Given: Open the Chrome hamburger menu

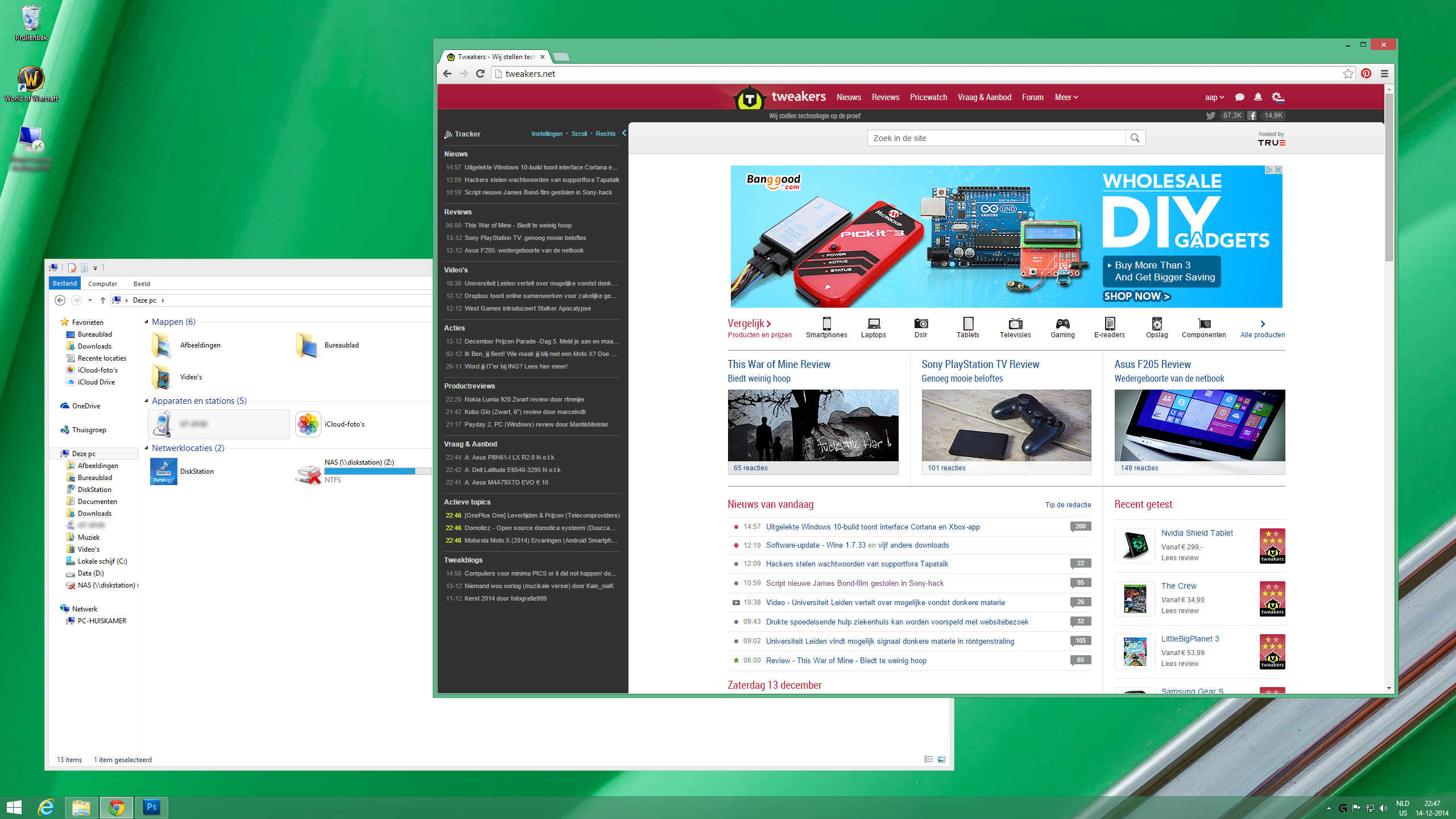Looking at the screenshot, I should [1384, 73].
